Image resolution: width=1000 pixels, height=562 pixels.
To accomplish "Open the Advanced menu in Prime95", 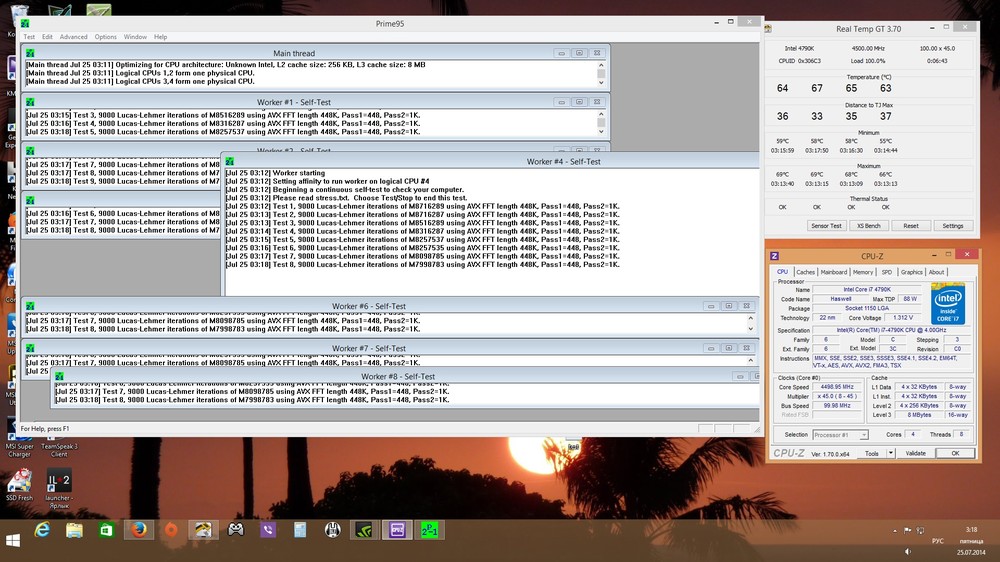I will pyautogui.click(x=73, y=37).
